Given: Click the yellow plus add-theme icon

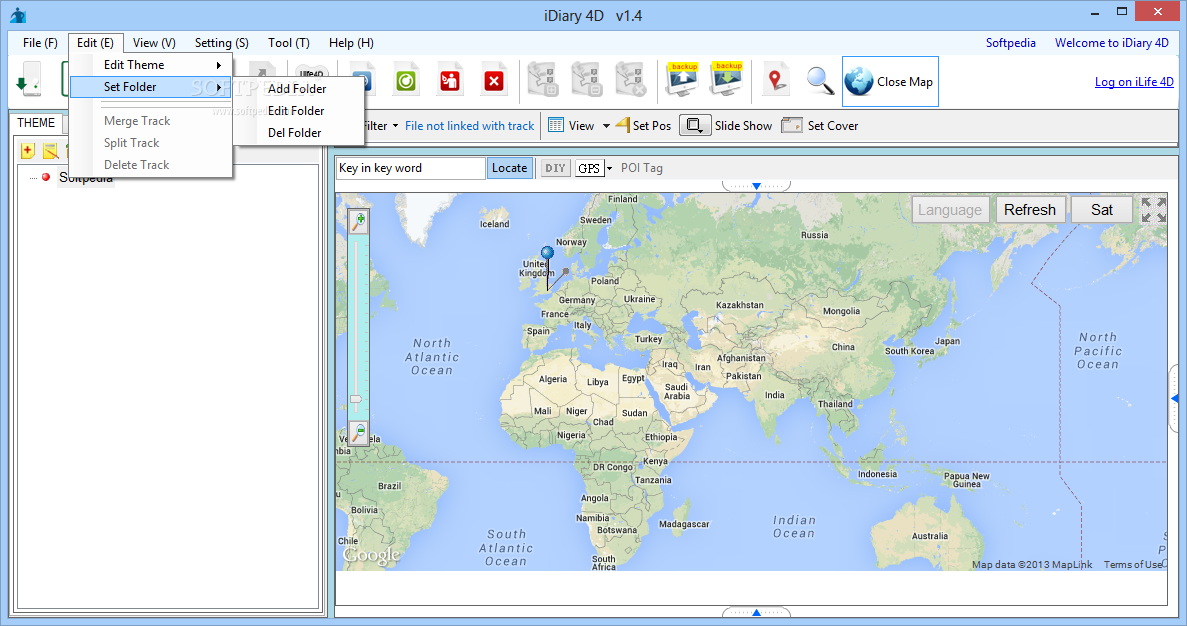Looking at the screenshot, I should pyautogui.click(x=27, y=151).
